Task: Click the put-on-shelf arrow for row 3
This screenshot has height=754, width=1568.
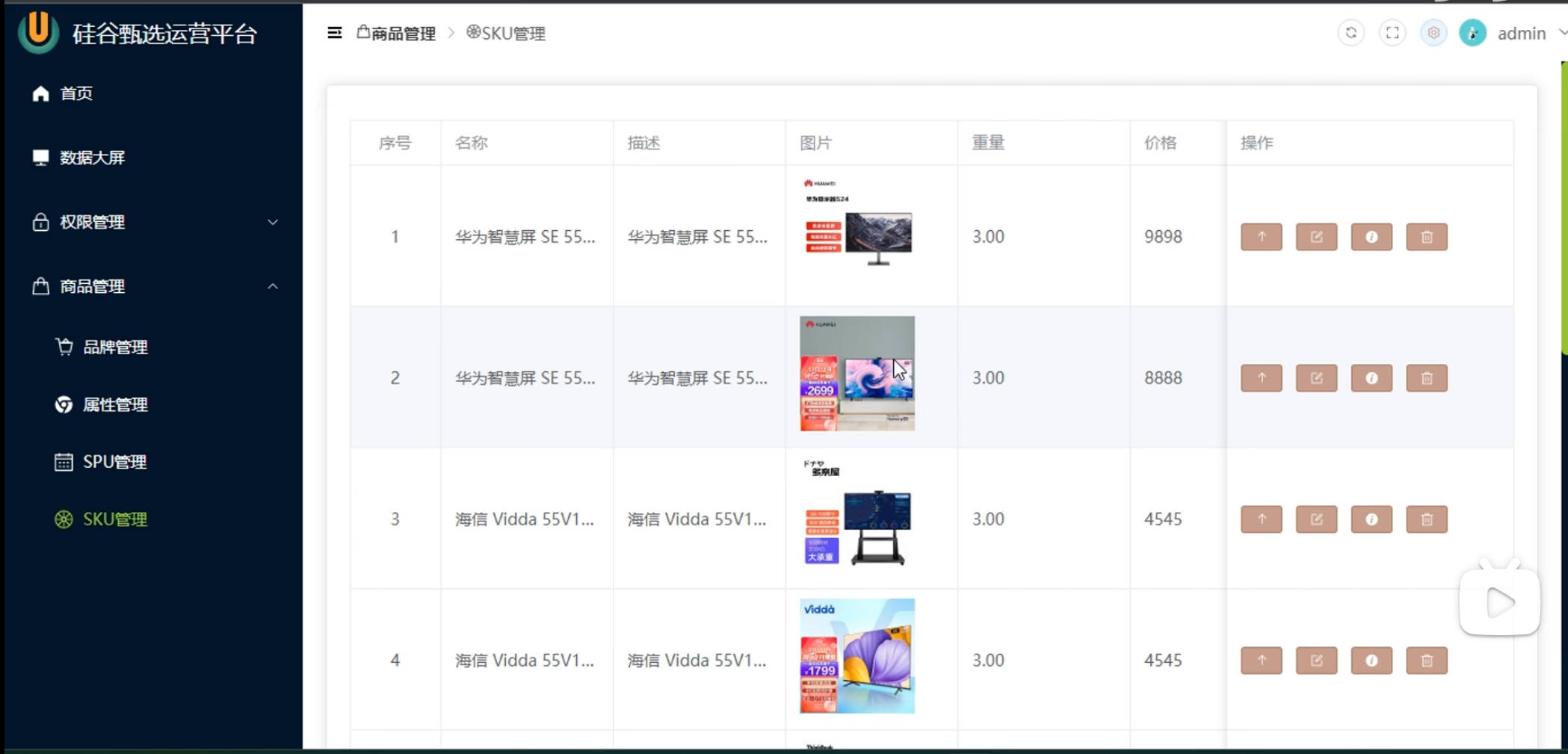Action: tap(1261, 519)
